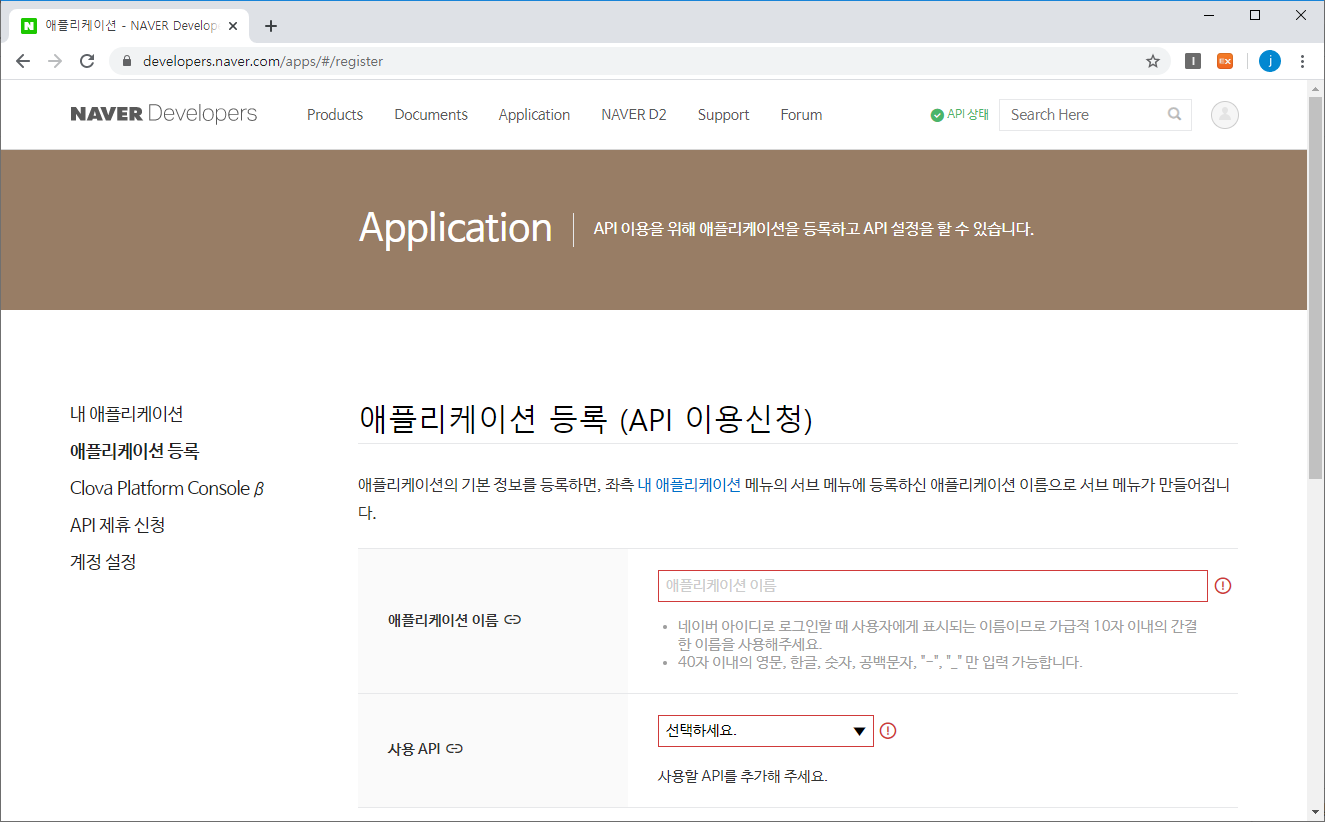The width and height of the screenshot is (1325, 822).
Task: Open the NAVER D2 menu
Action: coord(634,115)
